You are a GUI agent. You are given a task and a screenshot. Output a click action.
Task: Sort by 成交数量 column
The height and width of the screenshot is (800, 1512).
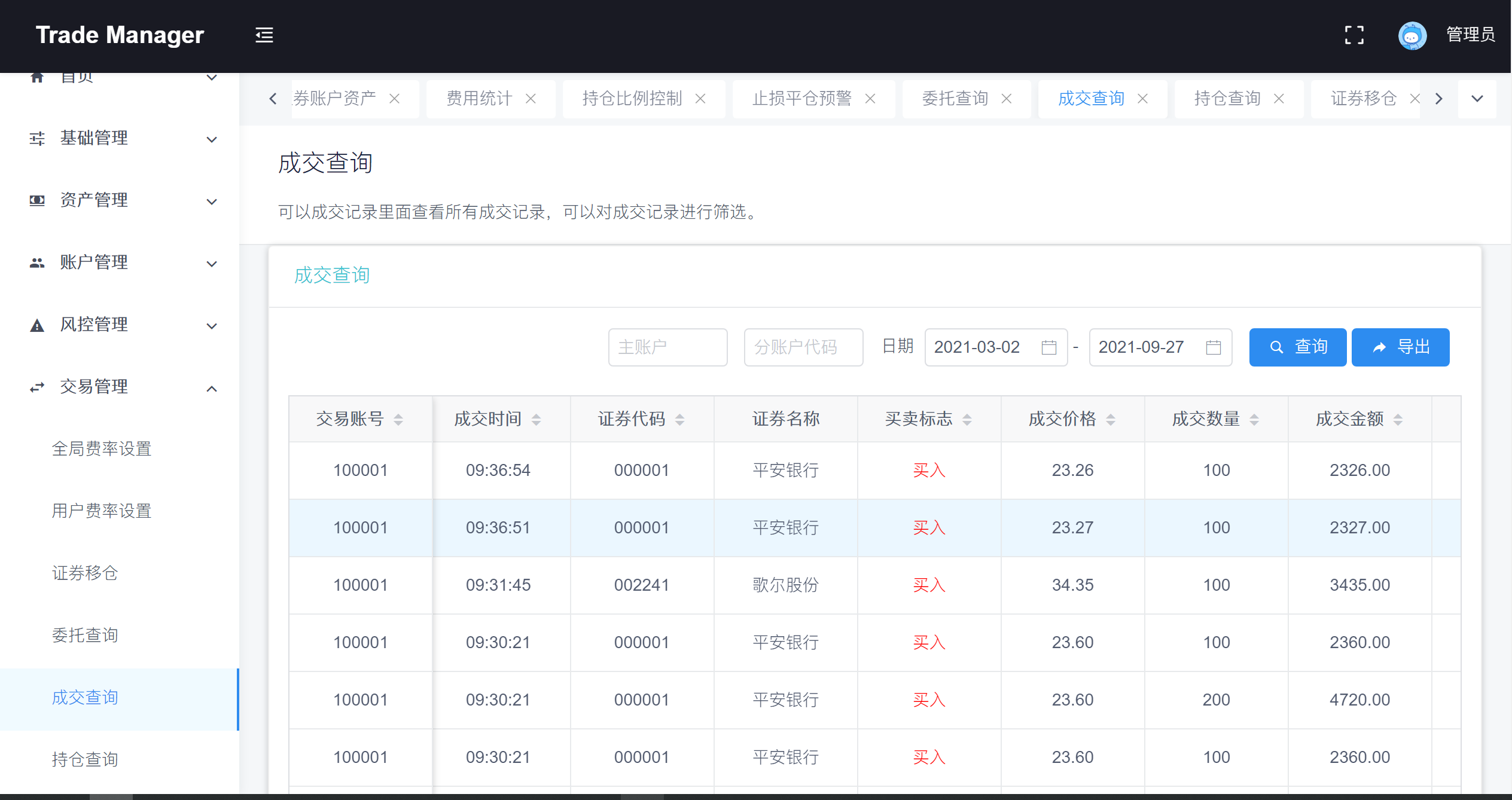tap(1254, 420)
